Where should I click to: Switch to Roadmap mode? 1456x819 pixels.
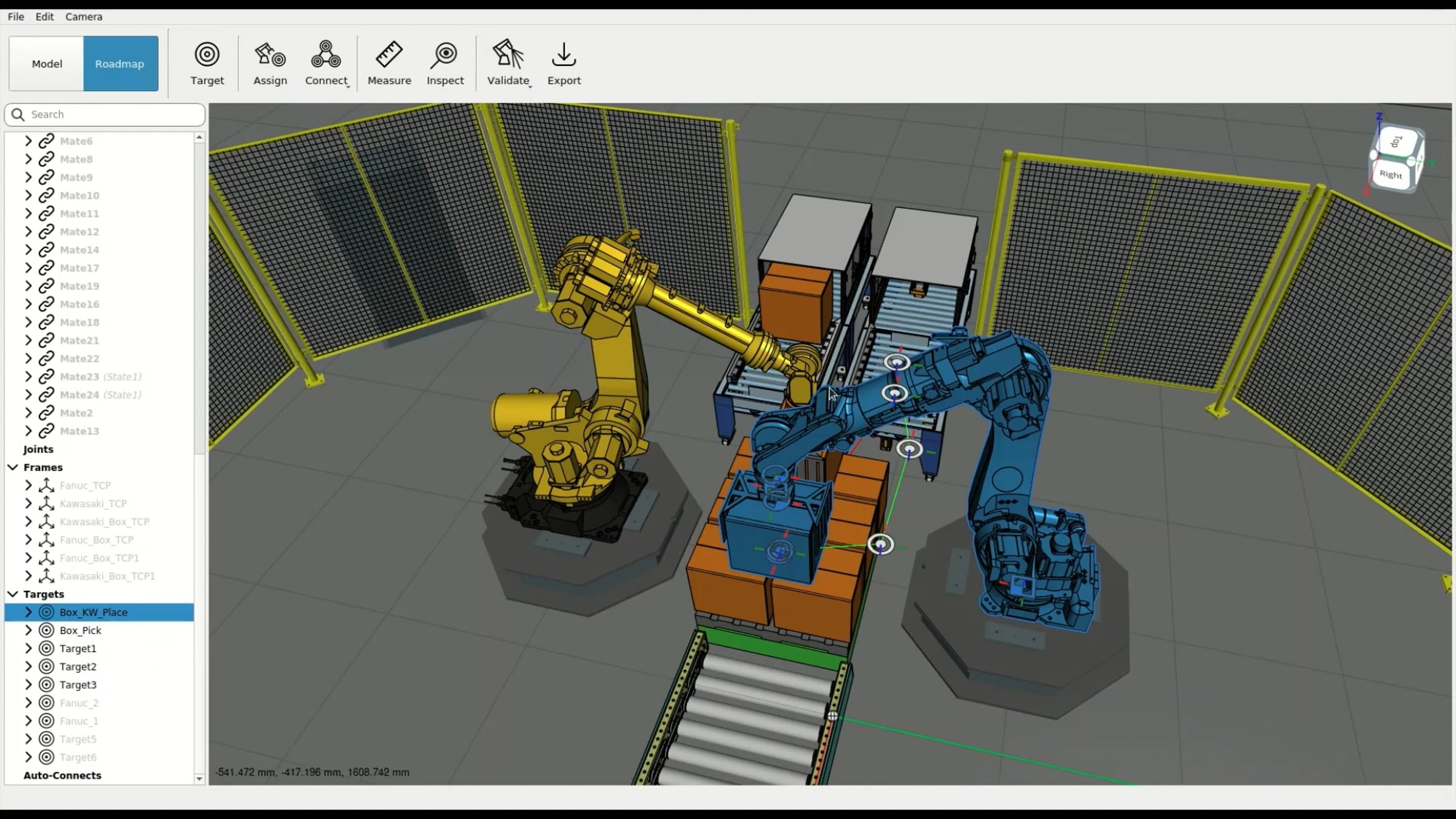point(120,64)
